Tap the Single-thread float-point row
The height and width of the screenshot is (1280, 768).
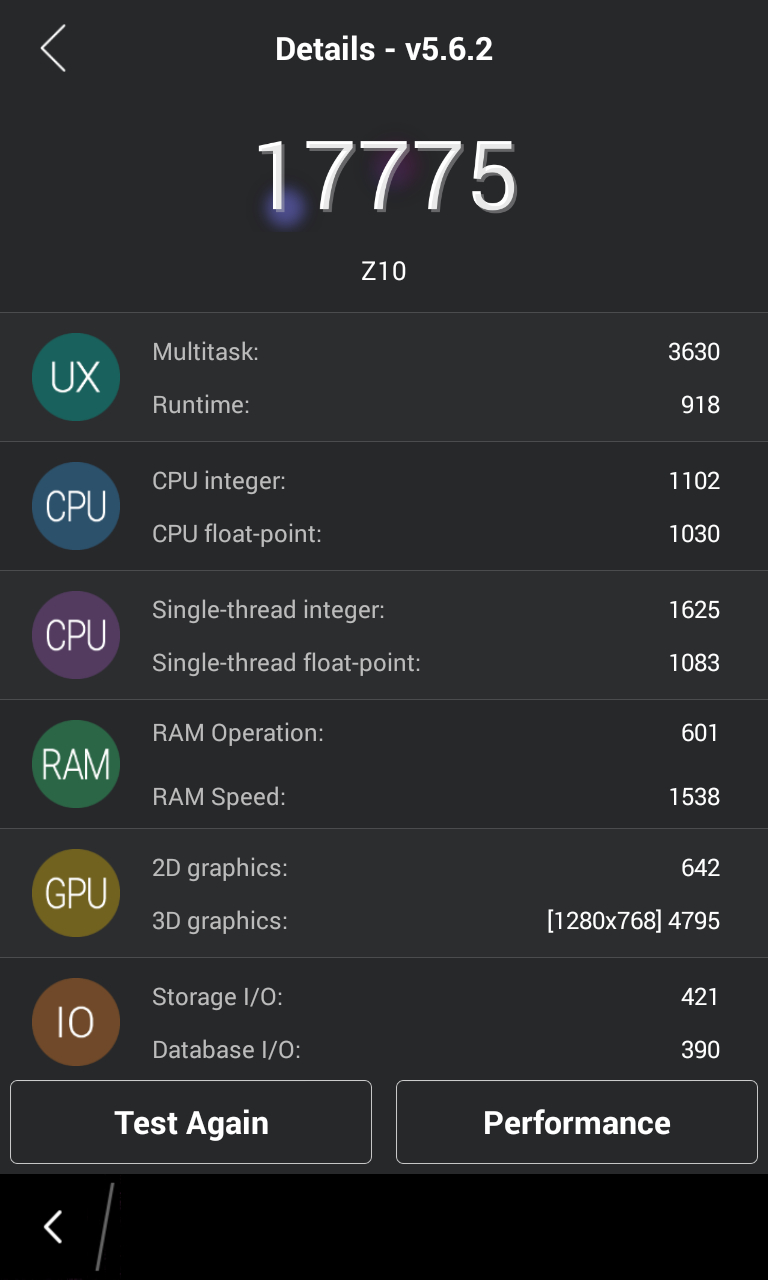(x=436, y=663)
